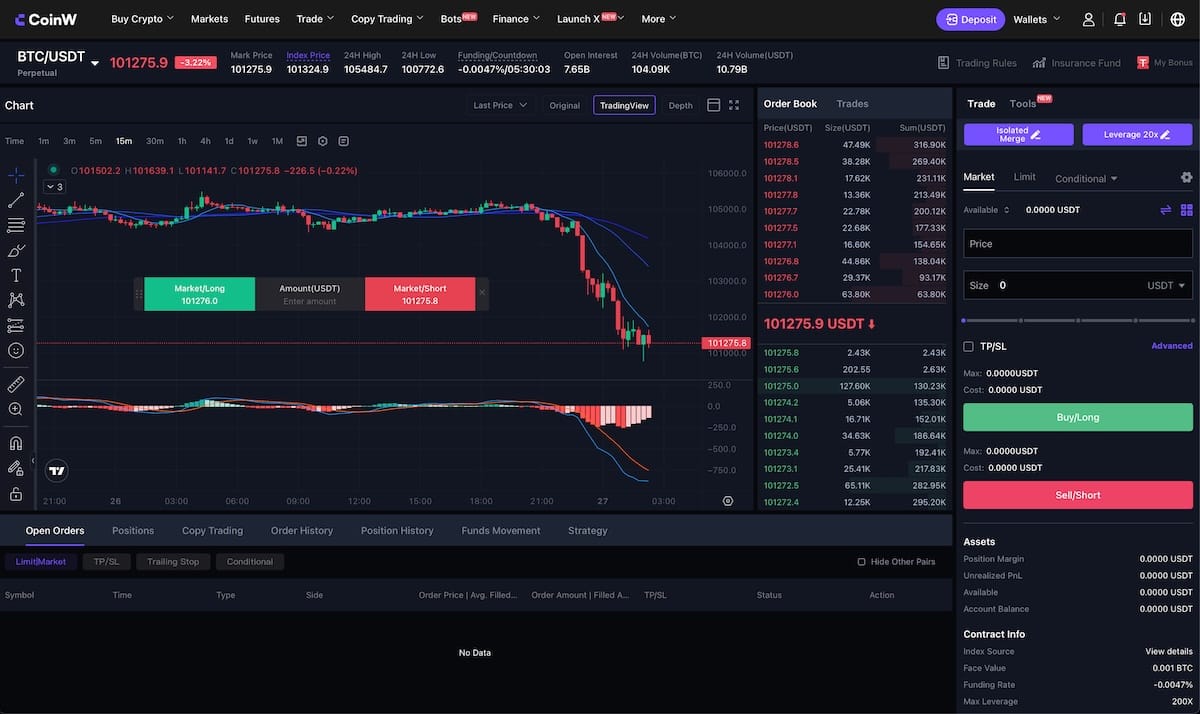Click the ruler measure tool
This screenshot has width=1200, height=714.
tap(16, 384)
